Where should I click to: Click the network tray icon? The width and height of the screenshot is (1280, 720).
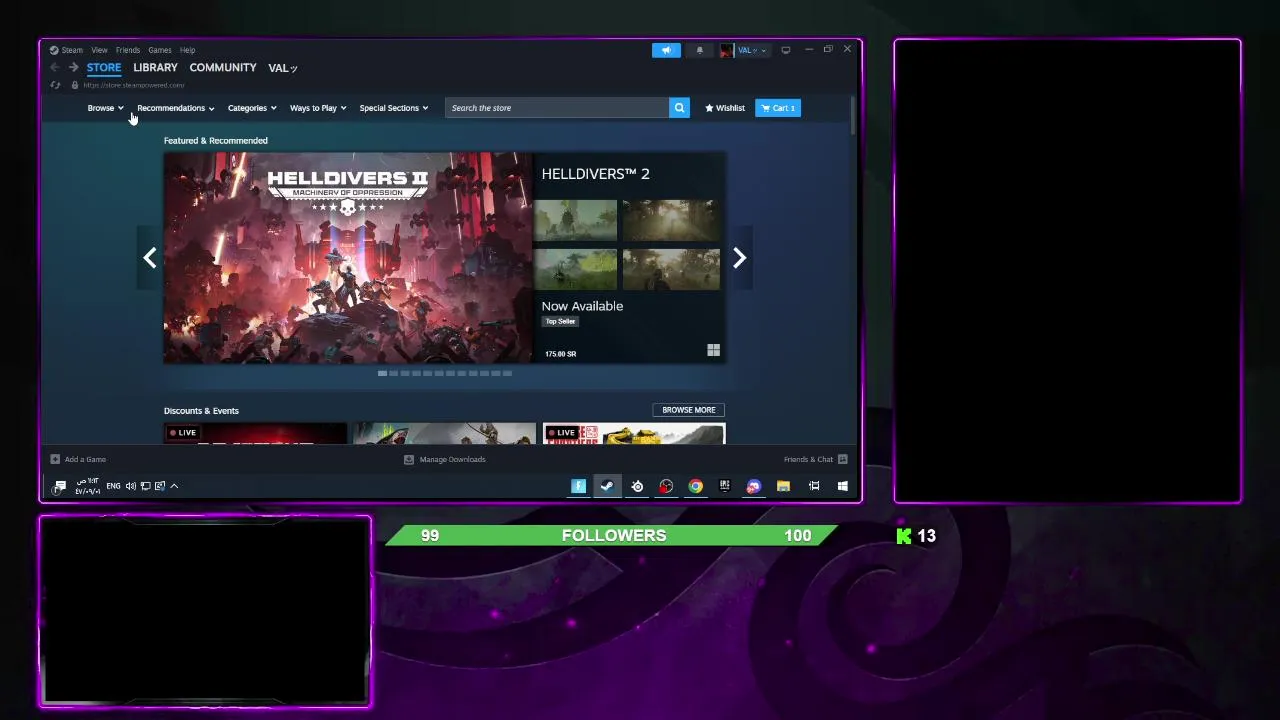tap(145, 486)
